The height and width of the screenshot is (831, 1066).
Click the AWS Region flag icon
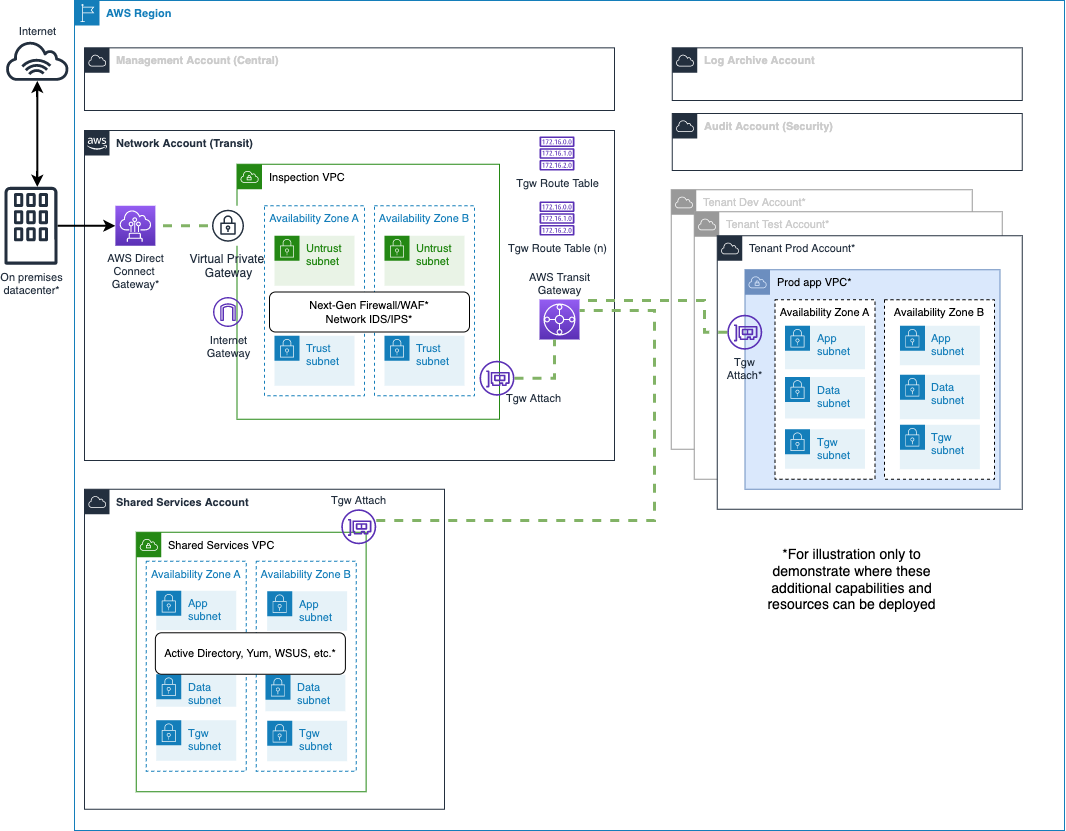coord(88,13)
